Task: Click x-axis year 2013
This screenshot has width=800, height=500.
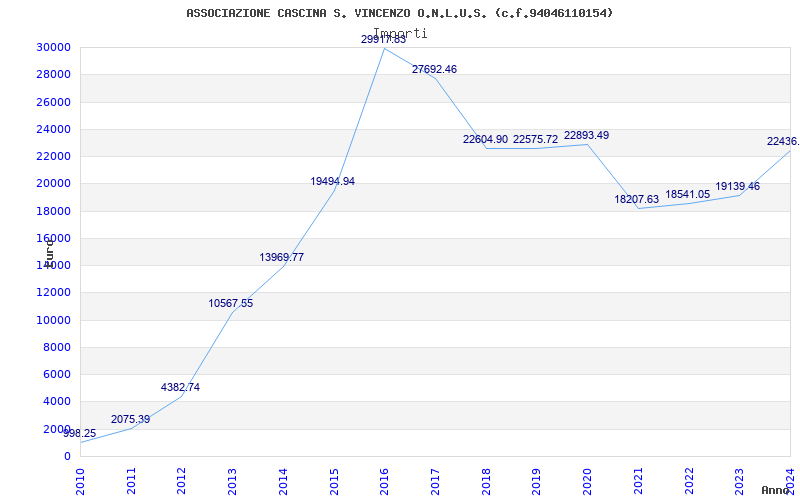Action: click(233, 482)
